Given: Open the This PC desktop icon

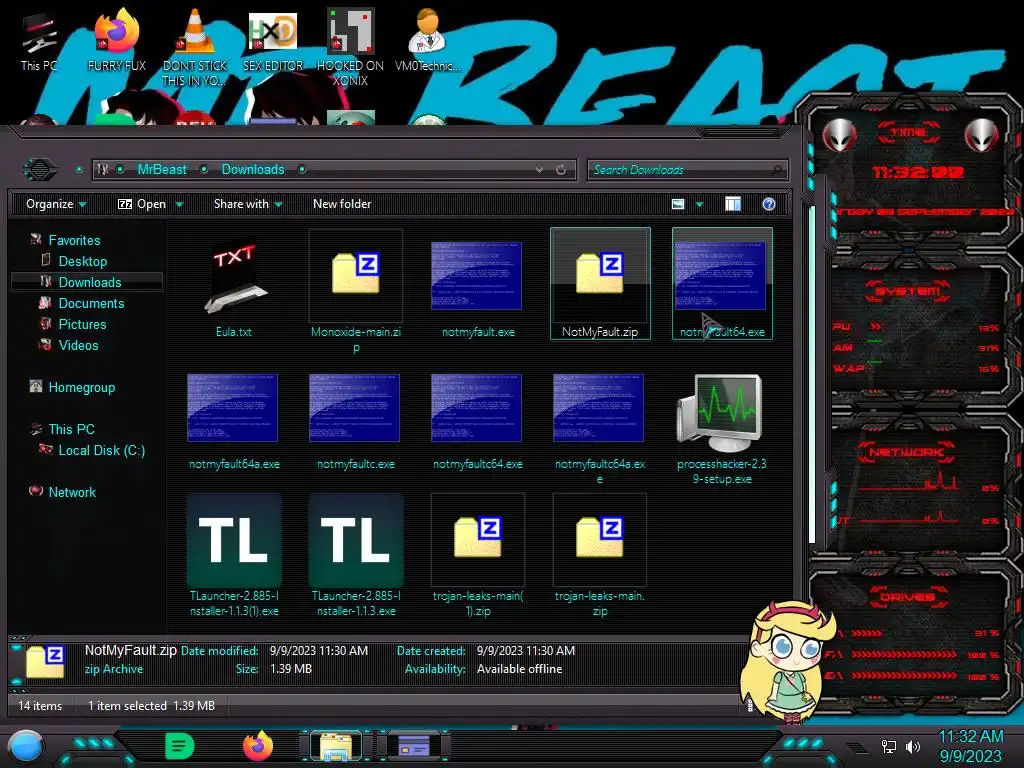Looking at the screenshot, I should click(39, 40).
